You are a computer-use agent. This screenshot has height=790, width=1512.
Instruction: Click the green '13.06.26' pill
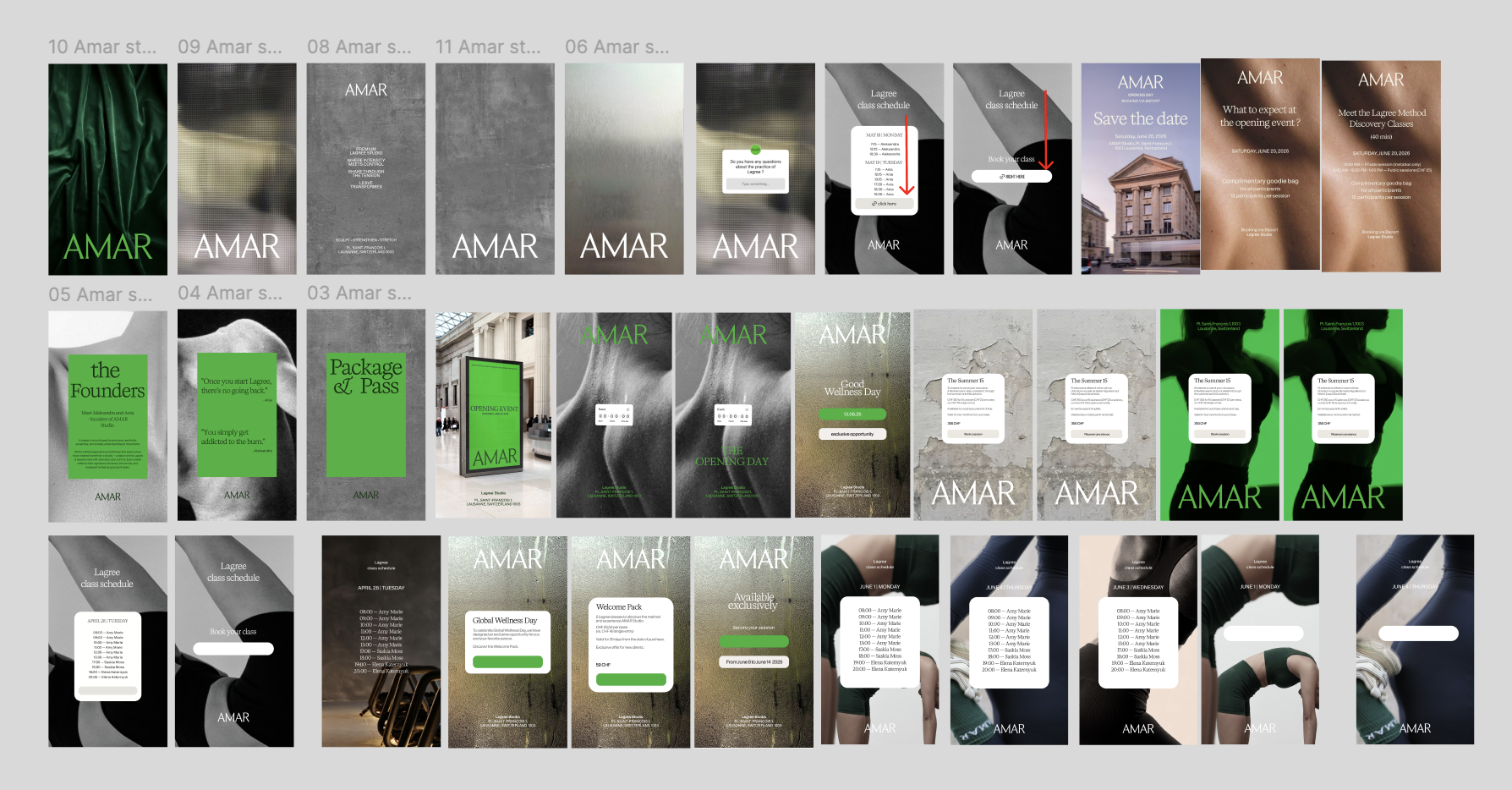(852, 414)
